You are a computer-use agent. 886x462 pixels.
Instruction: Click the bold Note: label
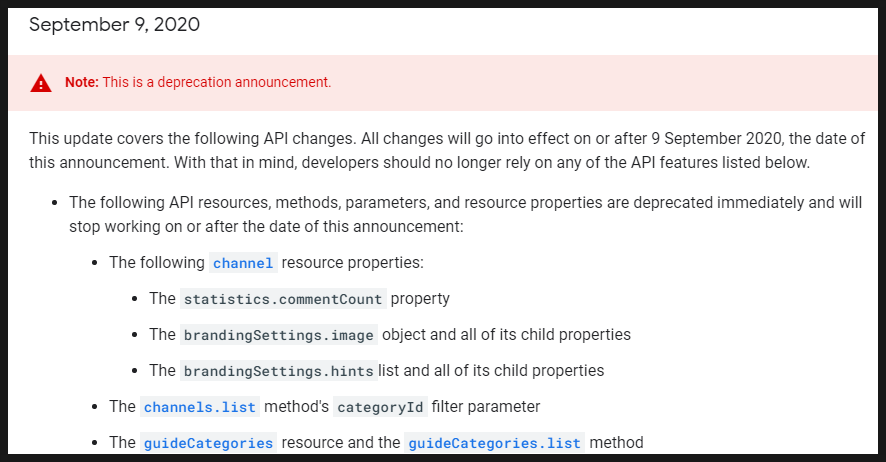[x=82, y=82]
